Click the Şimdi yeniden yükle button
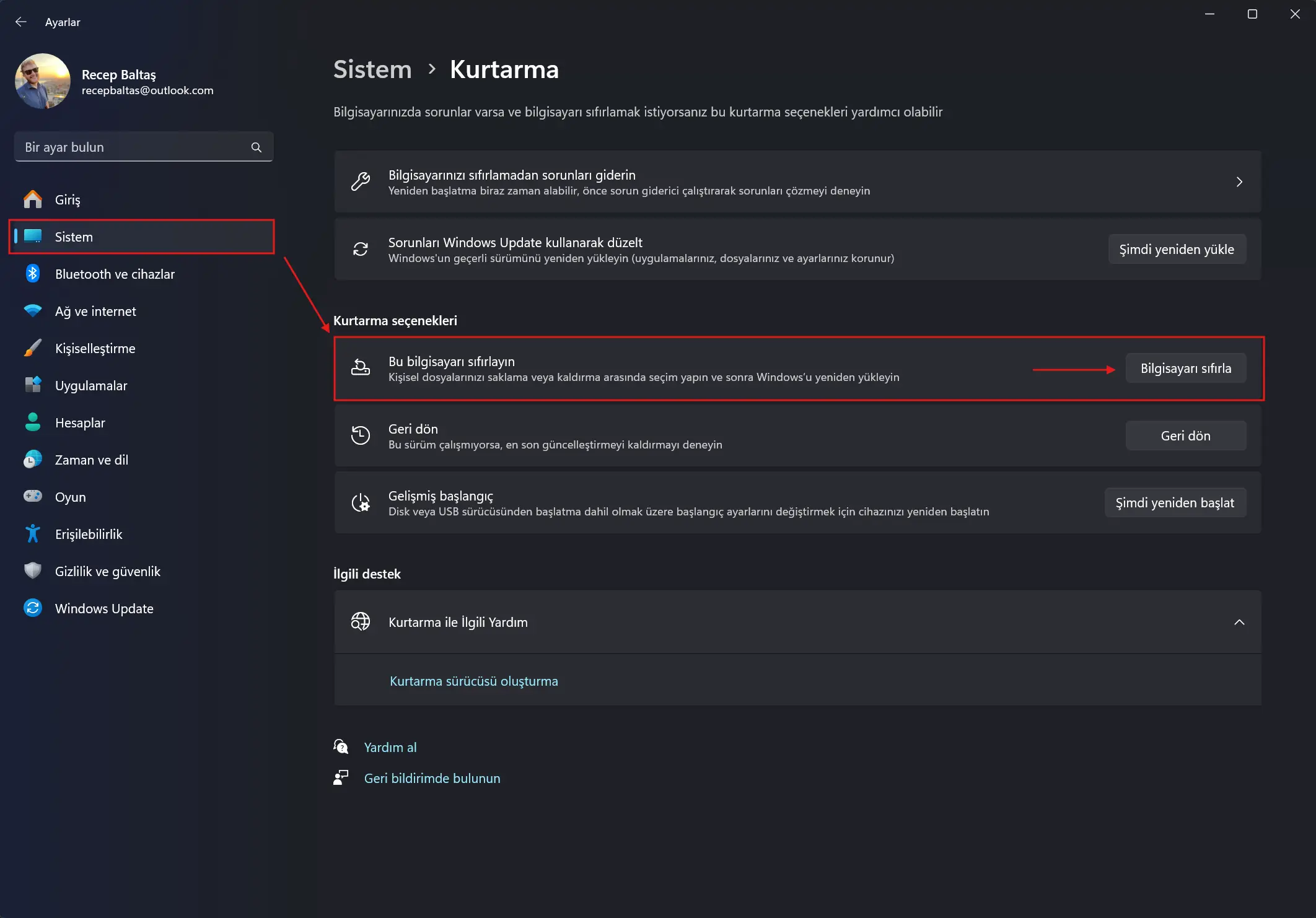This screenshot has height=918, width=1316. coord(1177,250)
